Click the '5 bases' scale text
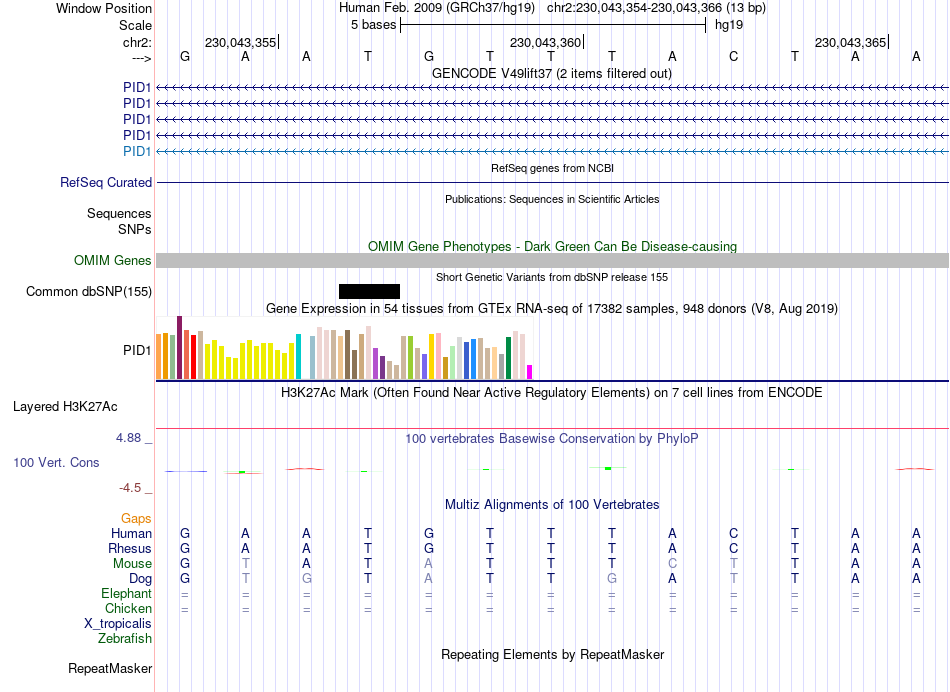The height and width of the screenshot is (692, 950). point(373,25)
